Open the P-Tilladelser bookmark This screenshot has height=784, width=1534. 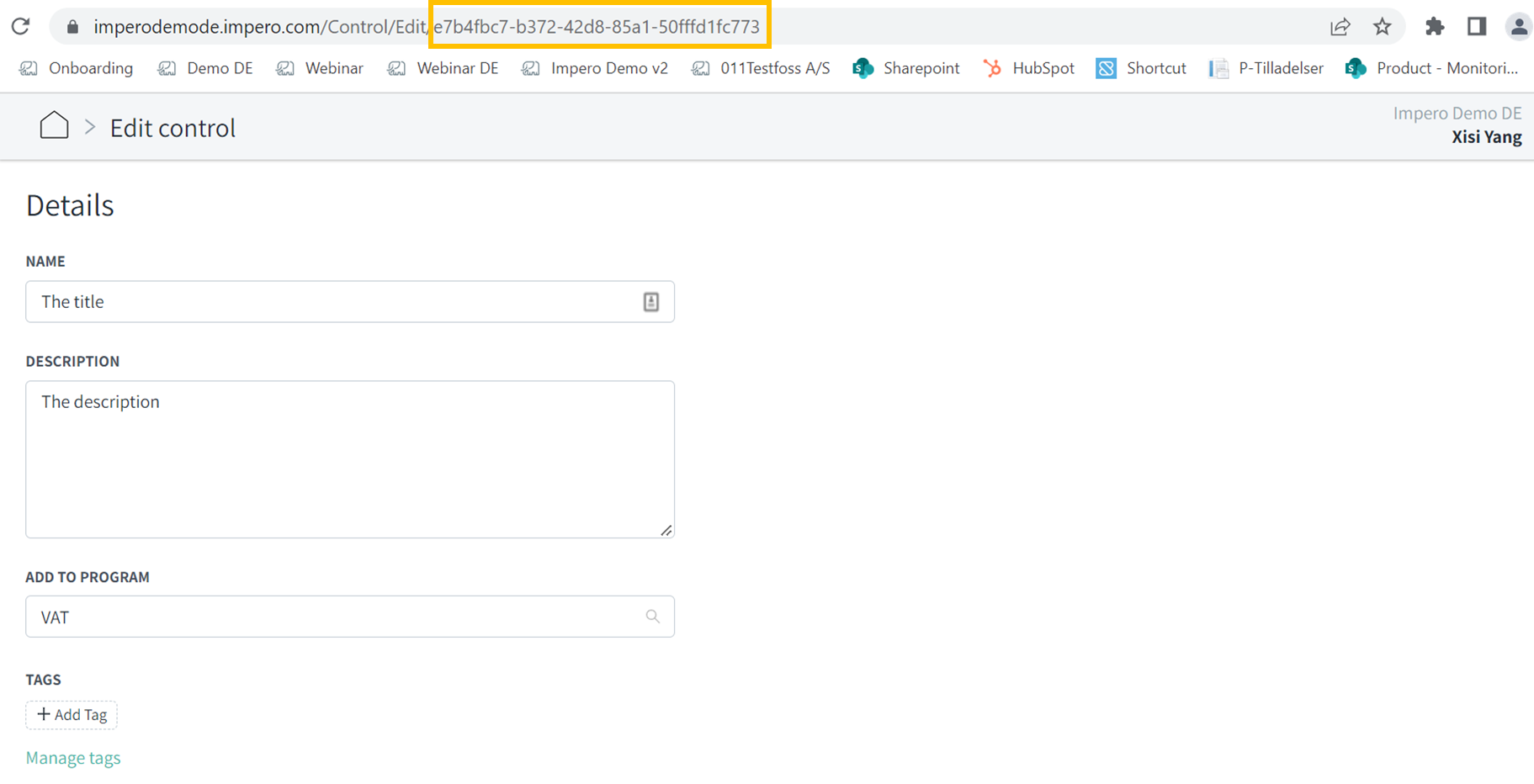tap(1266, 68)
